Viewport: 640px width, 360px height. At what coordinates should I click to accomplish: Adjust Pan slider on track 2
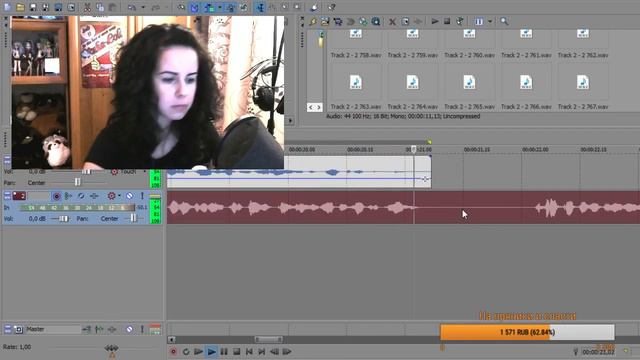pos(133,218)
